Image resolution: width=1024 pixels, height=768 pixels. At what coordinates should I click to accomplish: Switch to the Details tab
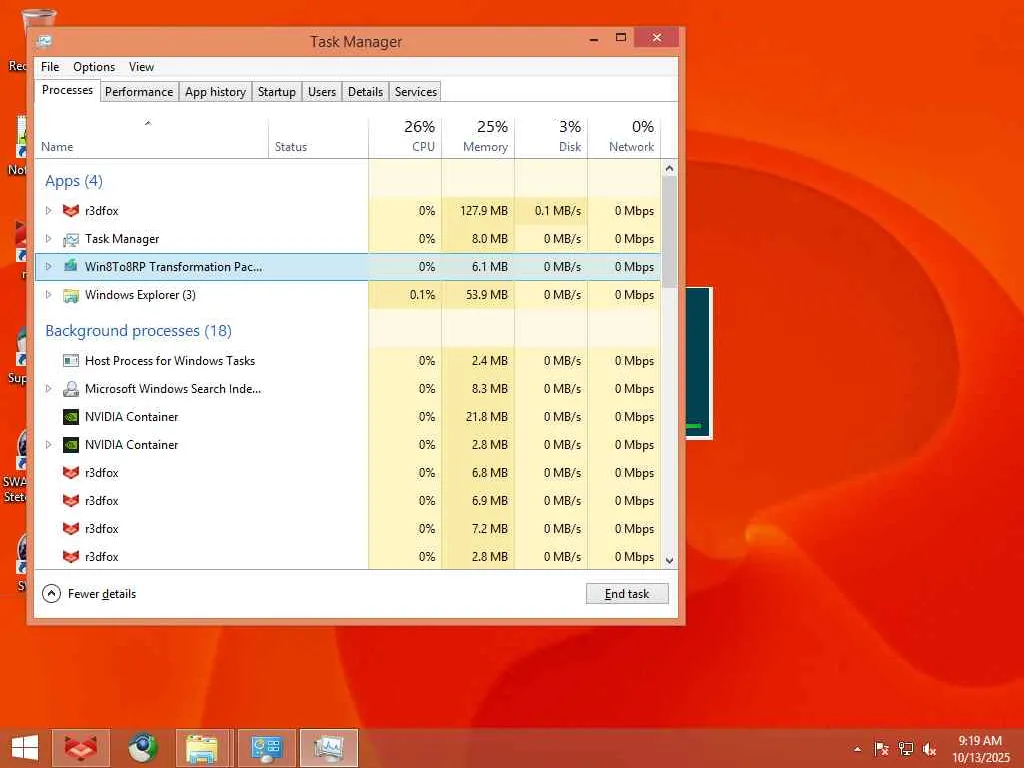click(x=365, y=91)
